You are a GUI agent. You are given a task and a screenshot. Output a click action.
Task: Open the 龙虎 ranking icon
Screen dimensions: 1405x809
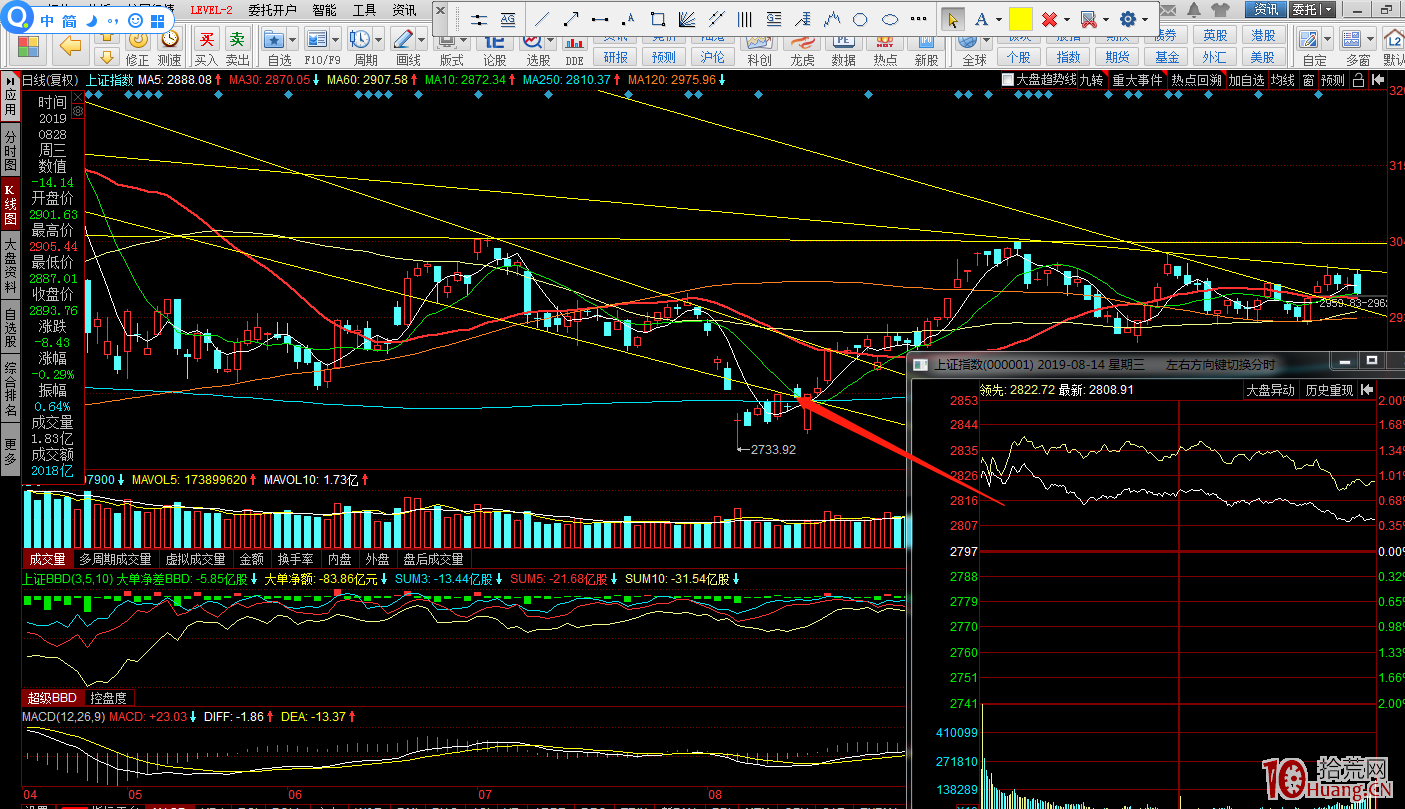[802, 46]
